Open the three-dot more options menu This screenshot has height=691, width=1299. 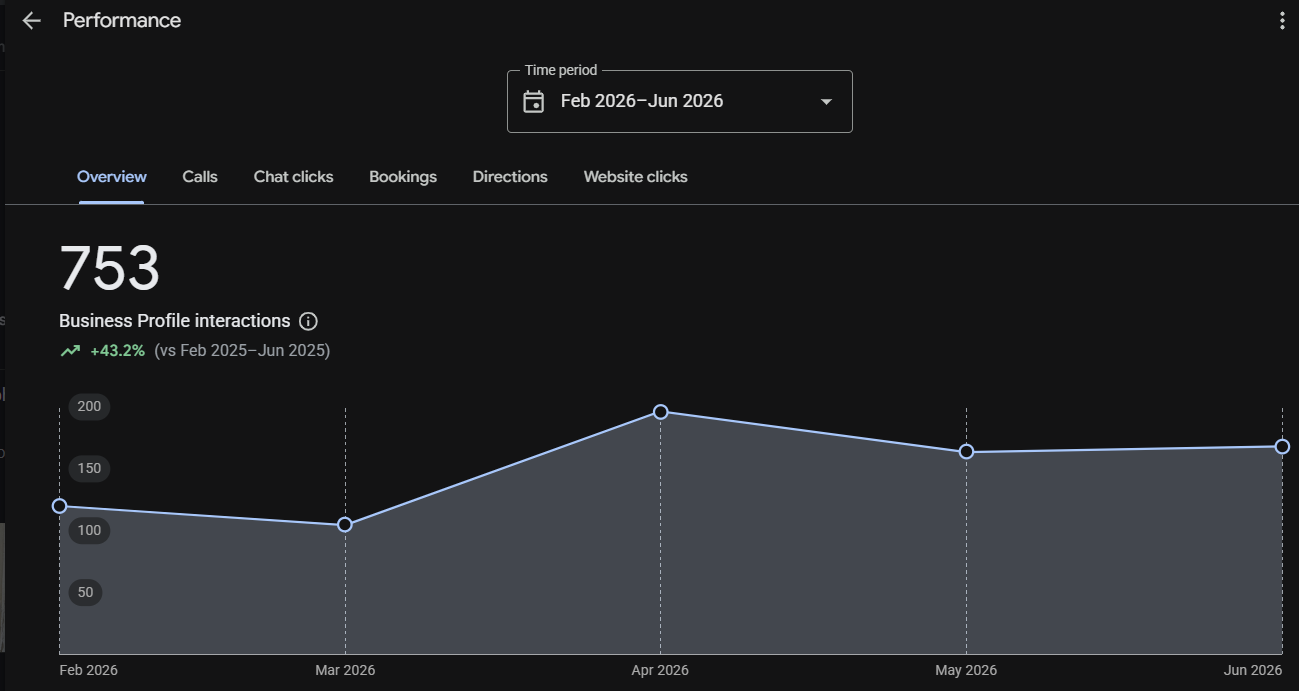click(x=1282, y=21)
